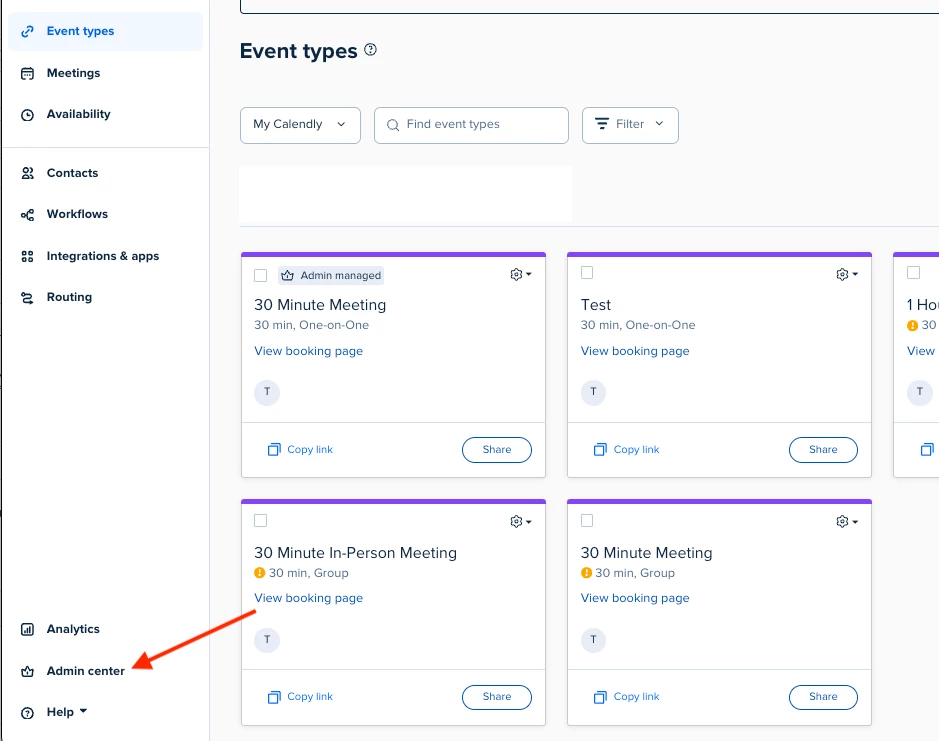View booking page for 30 Minute In-Person Meeting
This screenshot has height=741, width=939.
tap(308, 598)
